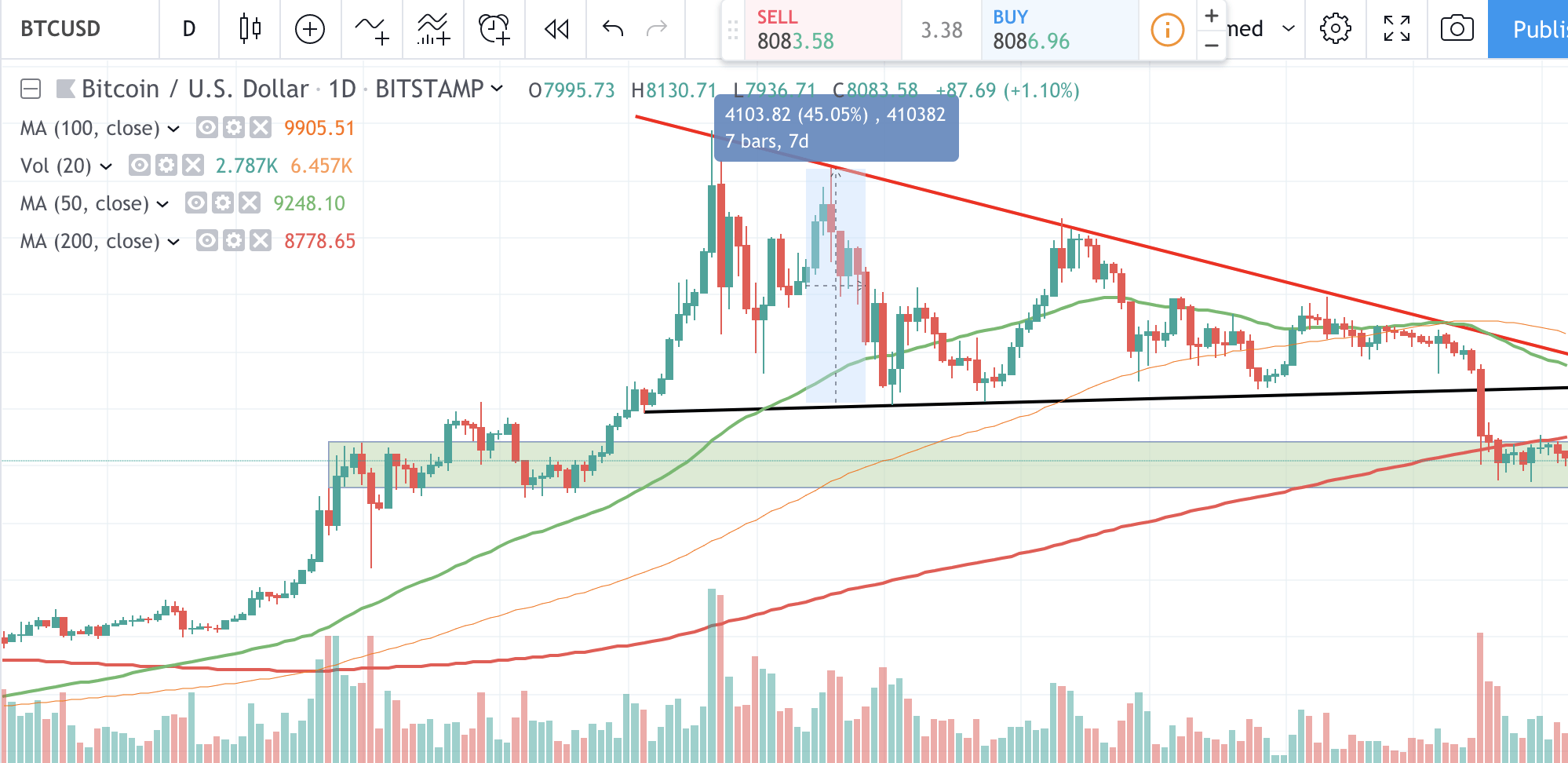Hide the MA (100, close) indicator
The height and width of the screenshot is (763, 1568).
(207, 127)
